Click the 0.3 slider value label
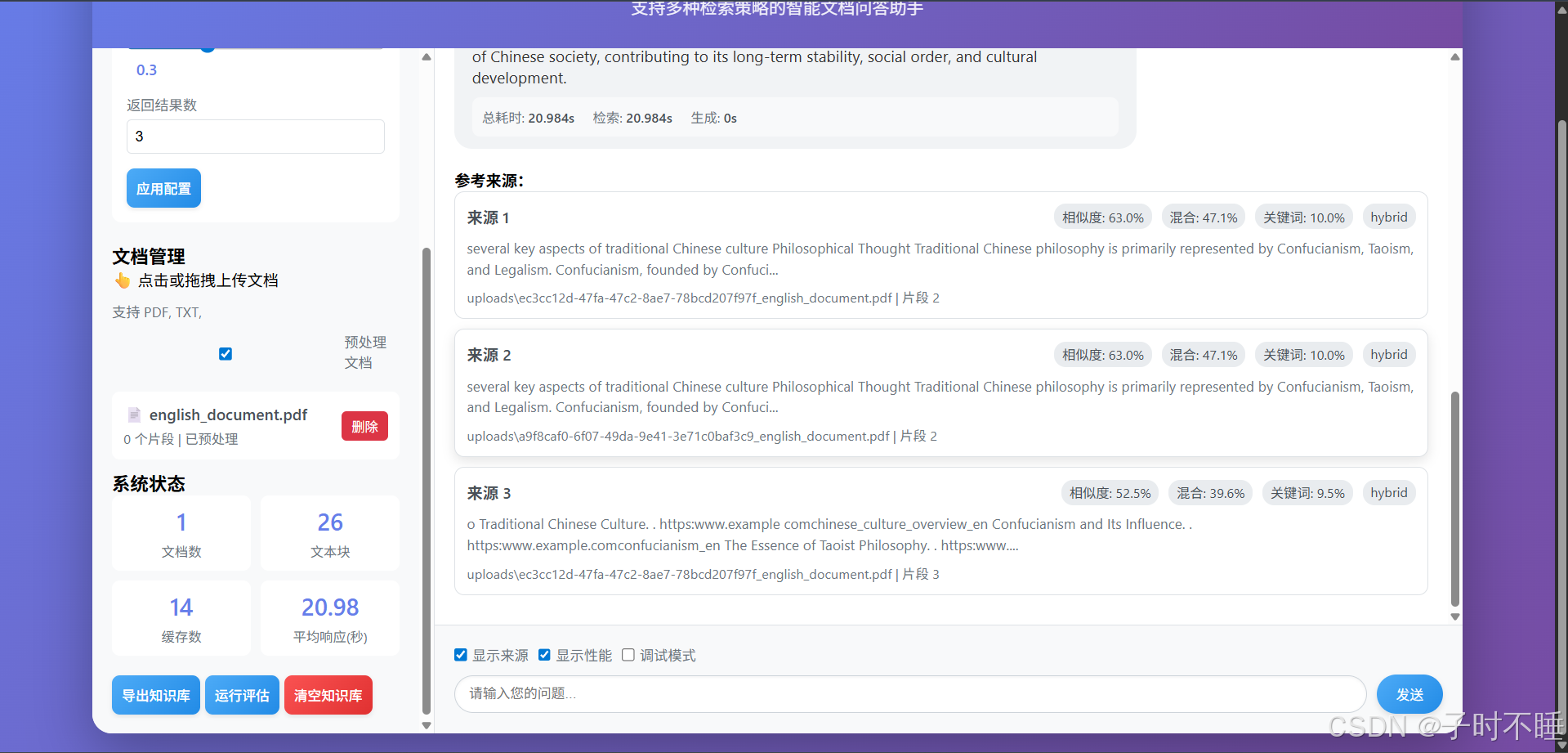Image resolution: width=1568 pixels, height=753 pixels. pos(146,70)
